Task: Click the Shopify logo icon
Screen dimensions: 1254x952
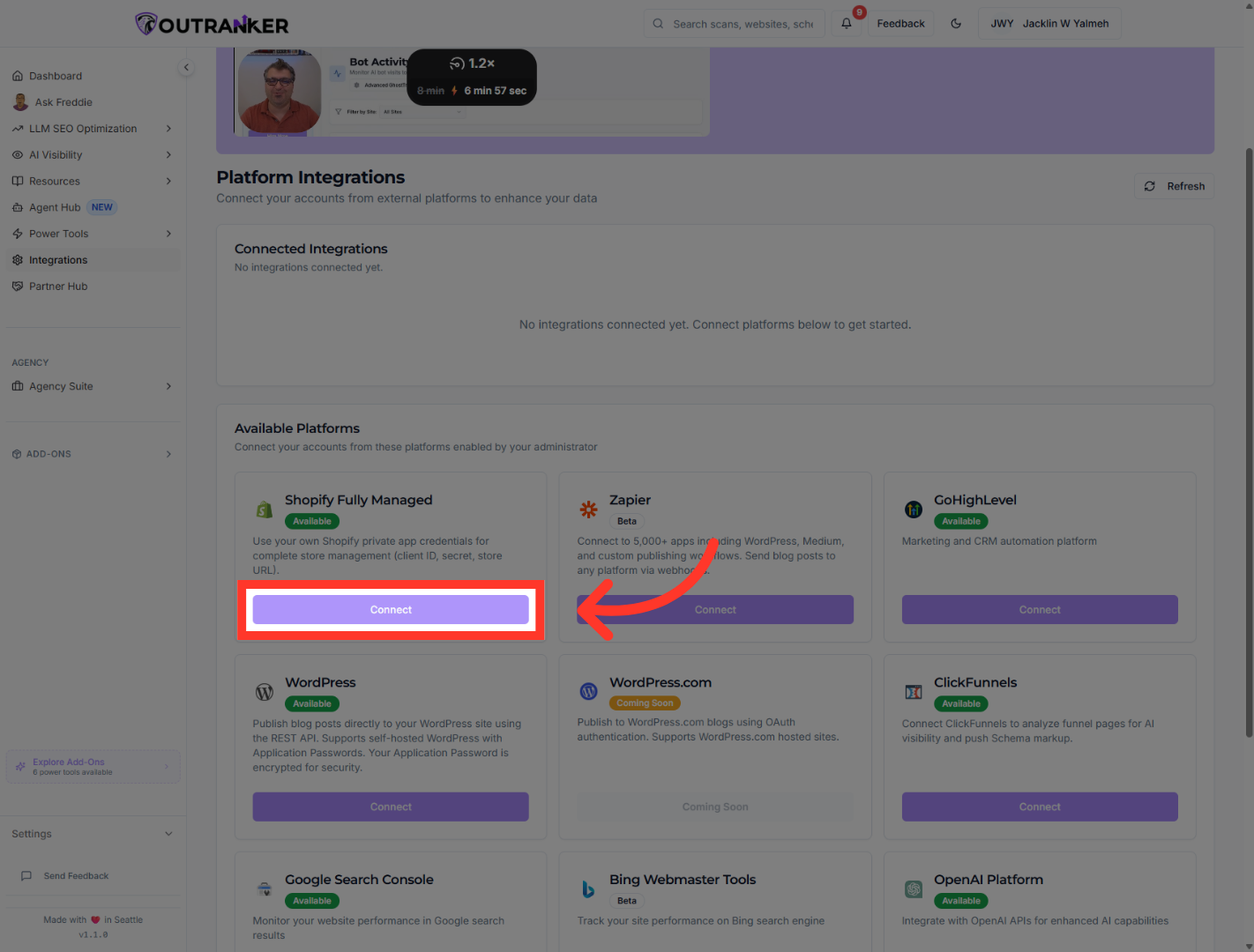Action: tap(265, 509)
